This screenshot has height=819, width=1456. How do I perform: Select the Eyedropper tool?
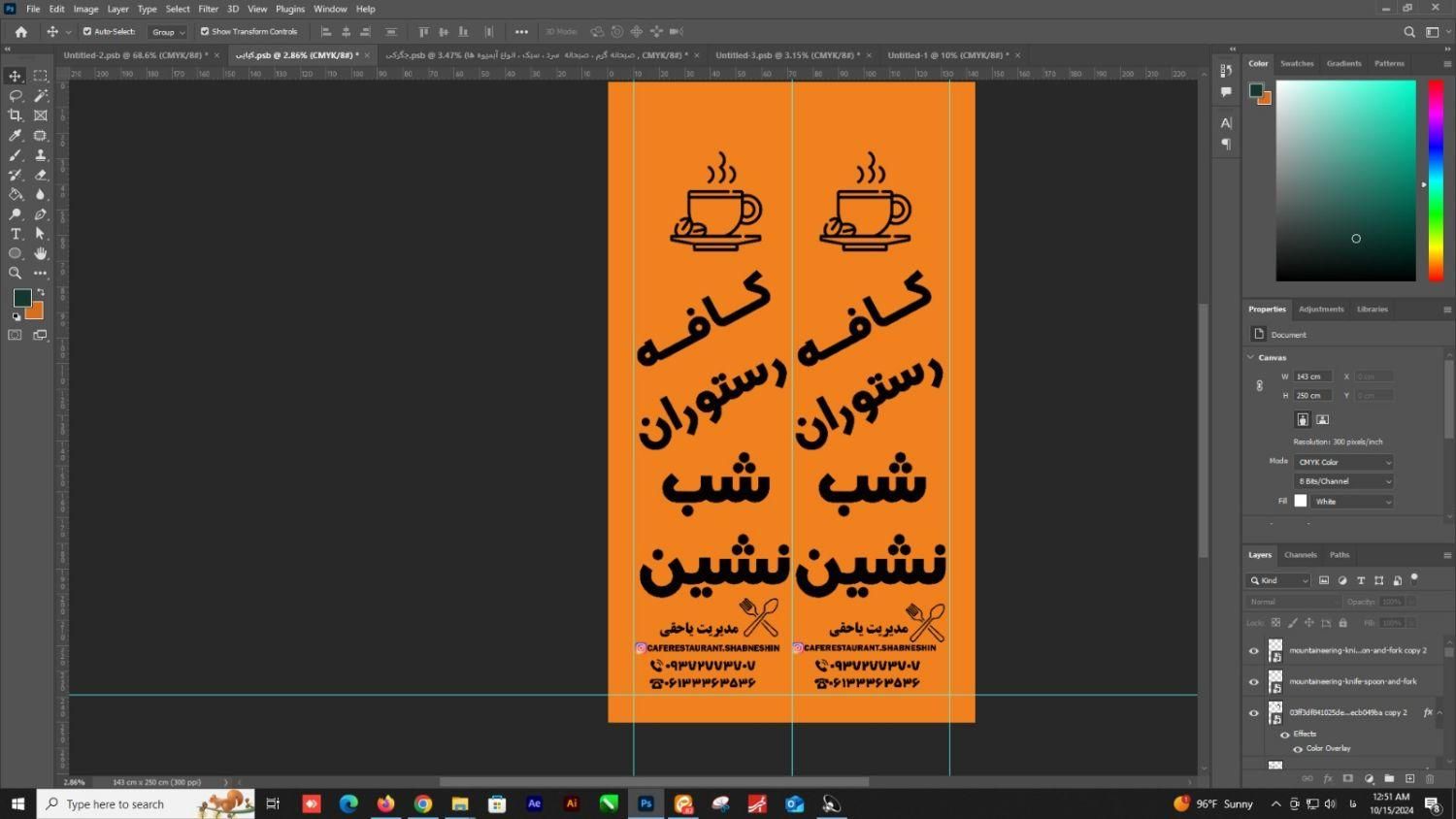point(16,135)
